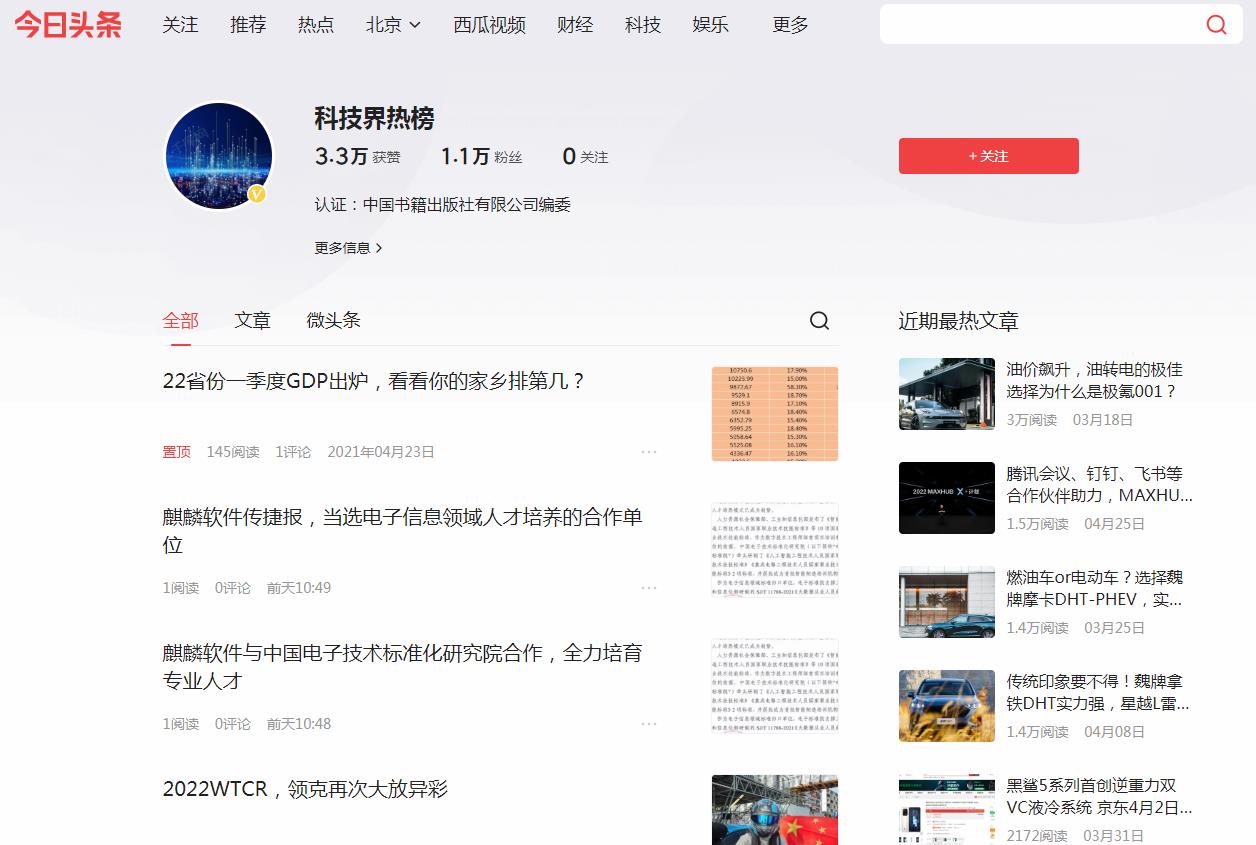
Task: Click the 今日头条 logo
Action: click(66, 26)
